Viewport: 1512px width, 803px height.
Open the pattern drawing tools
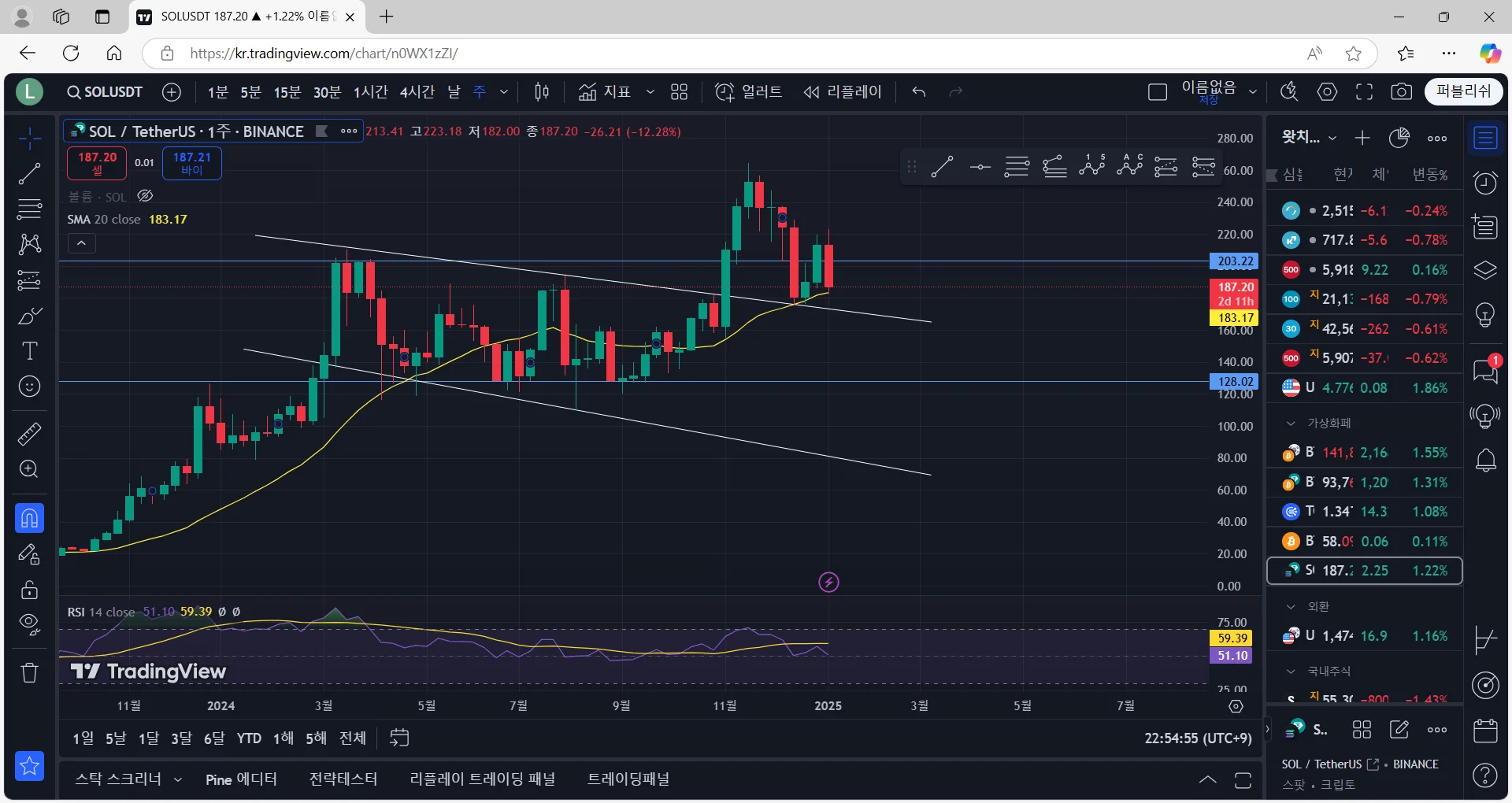tap(29, 244)
